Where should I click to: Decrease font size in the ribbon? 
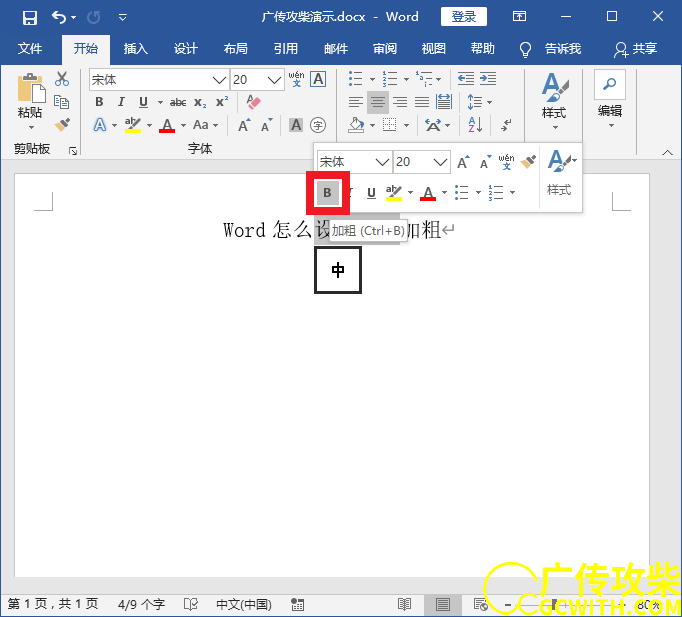(266, 125)
